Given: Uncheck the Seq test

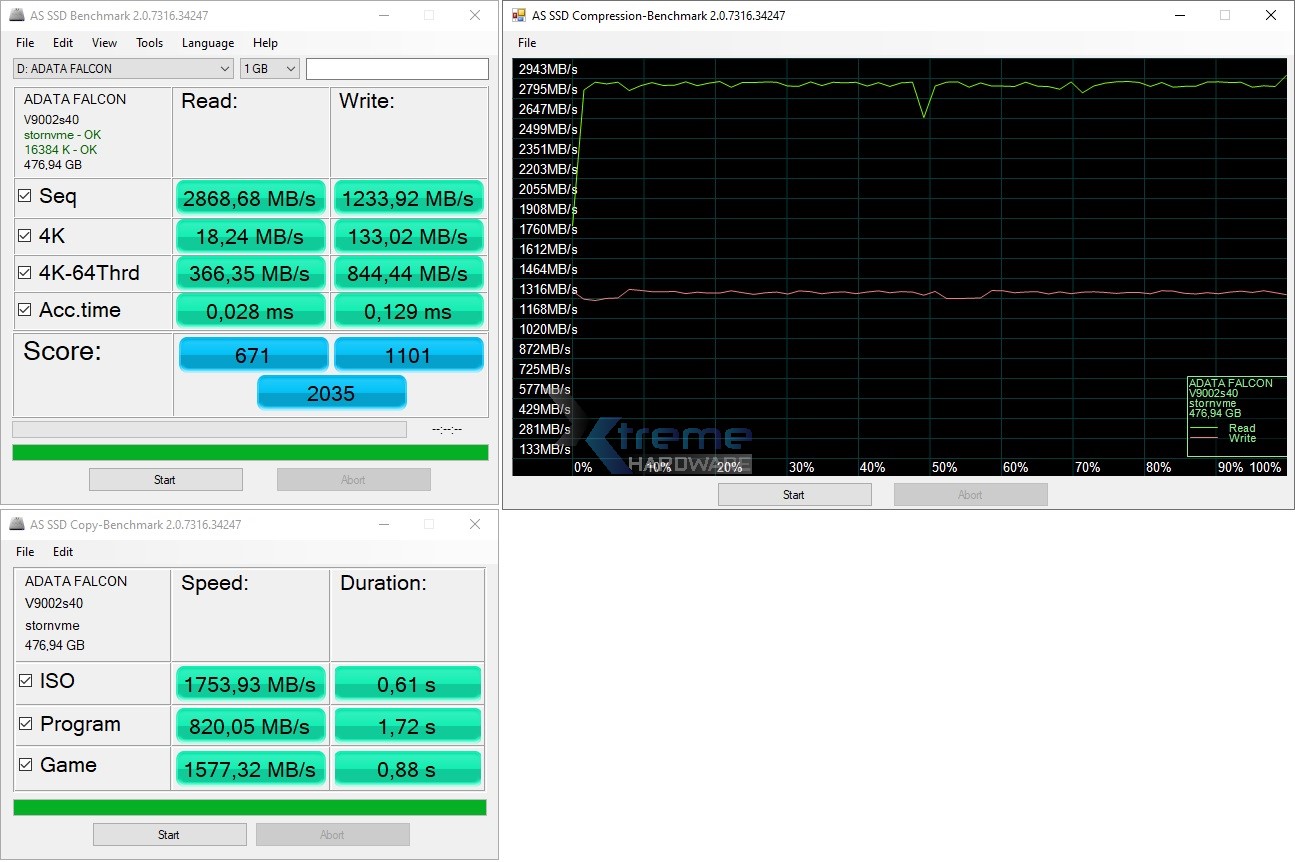Looking at the screenshot, I should tap(23, 196).
